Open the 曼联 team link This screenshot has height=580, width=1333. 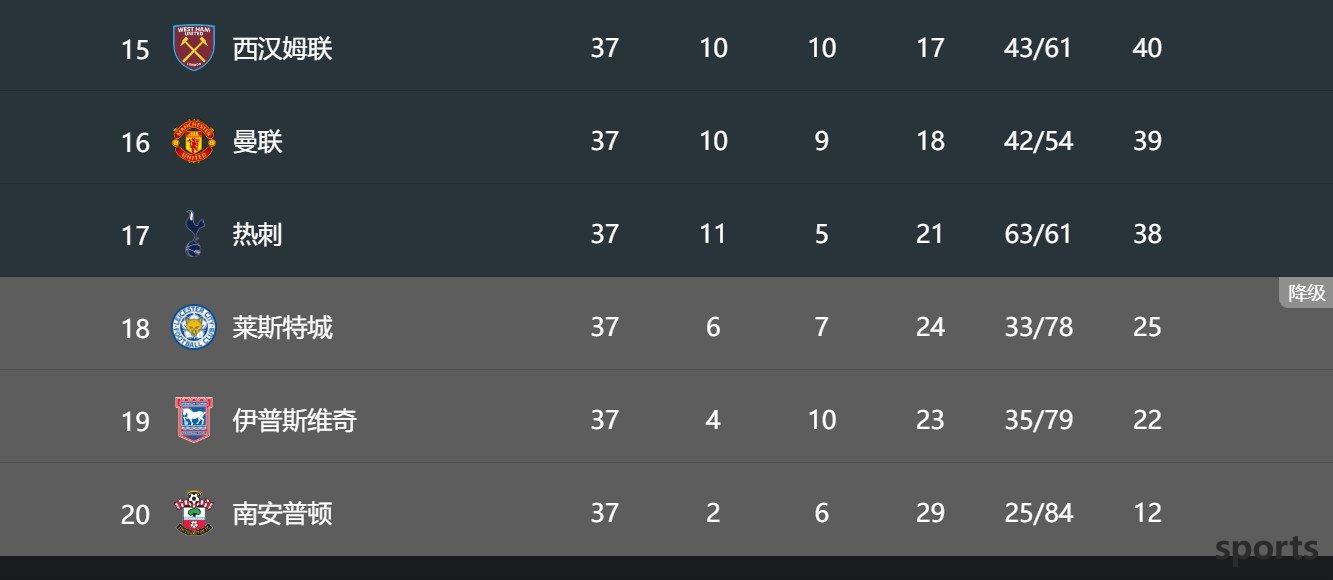click(x=258, y=142)
